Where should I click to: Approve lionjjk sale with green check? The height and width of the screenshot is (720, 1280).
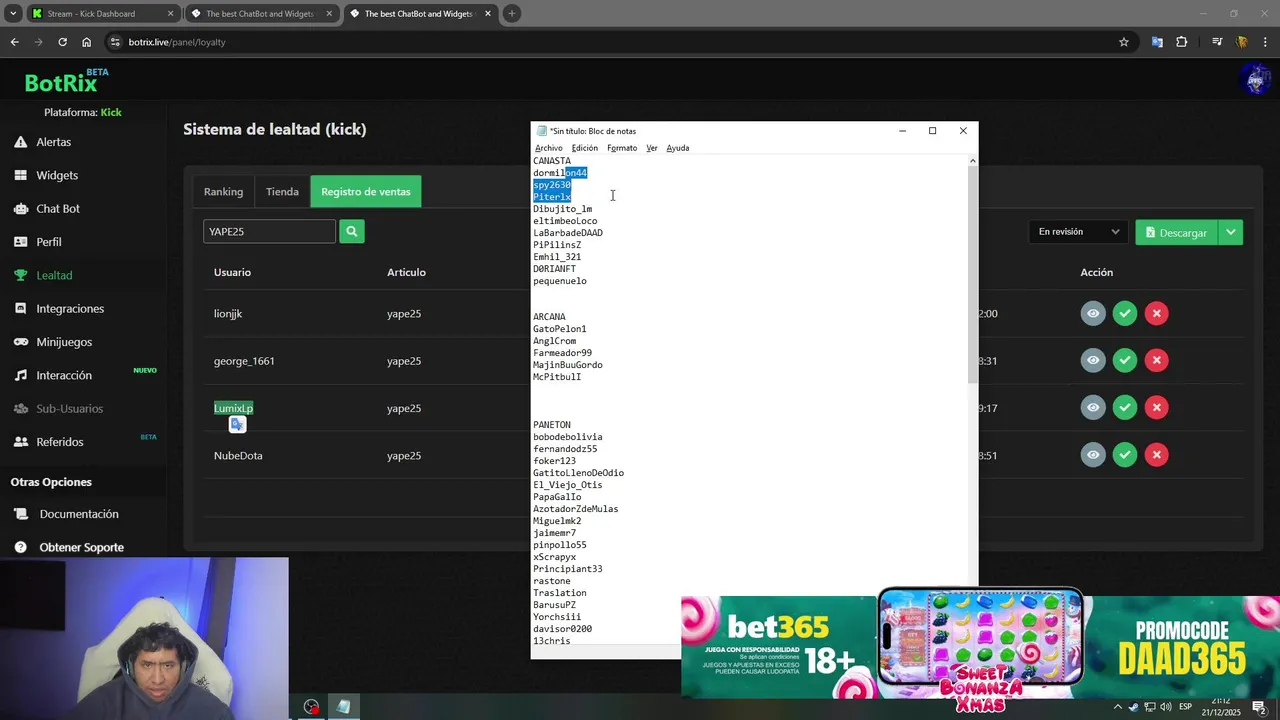pos(1125,314)
